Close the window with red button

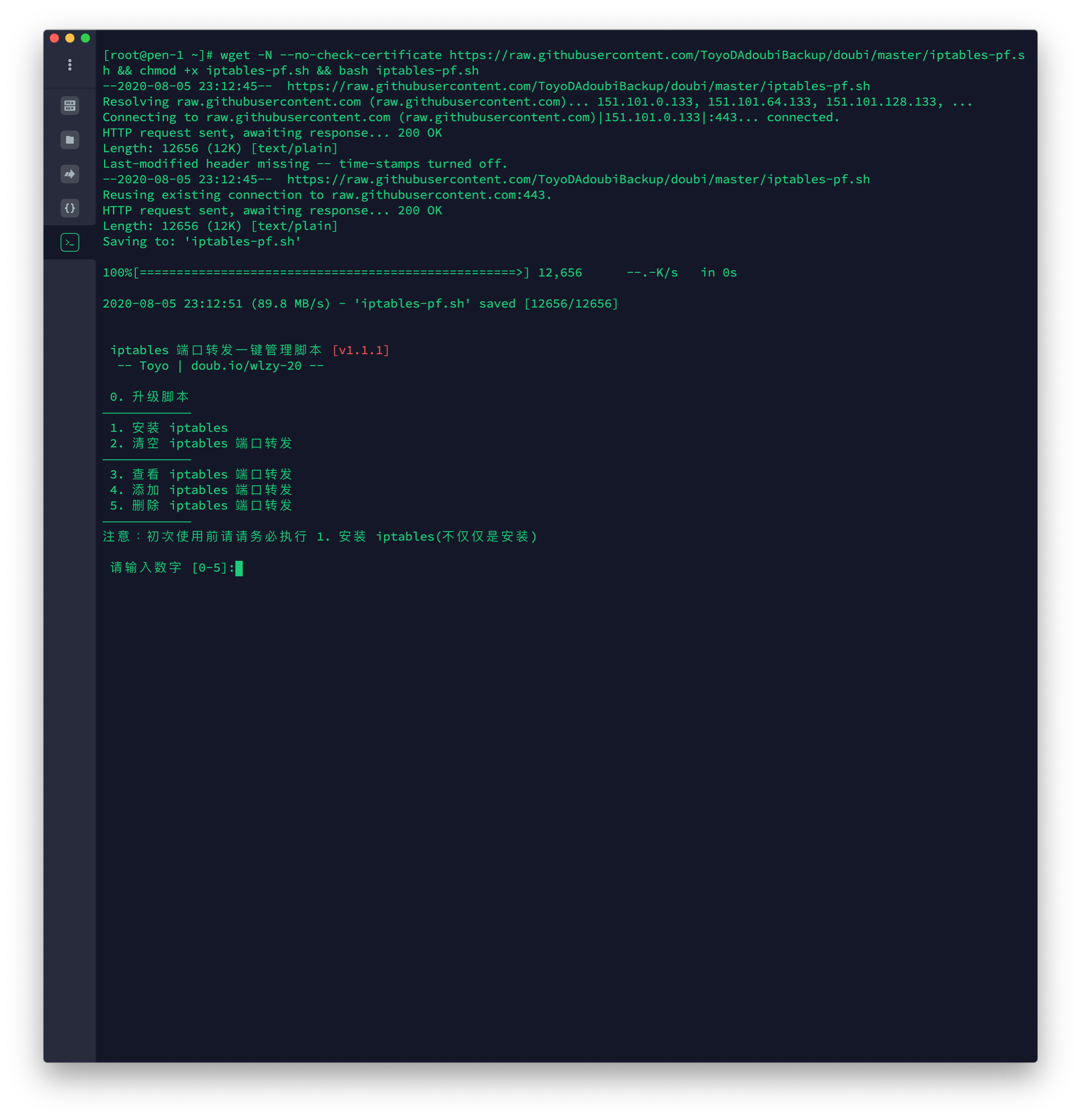pos(54,38)
